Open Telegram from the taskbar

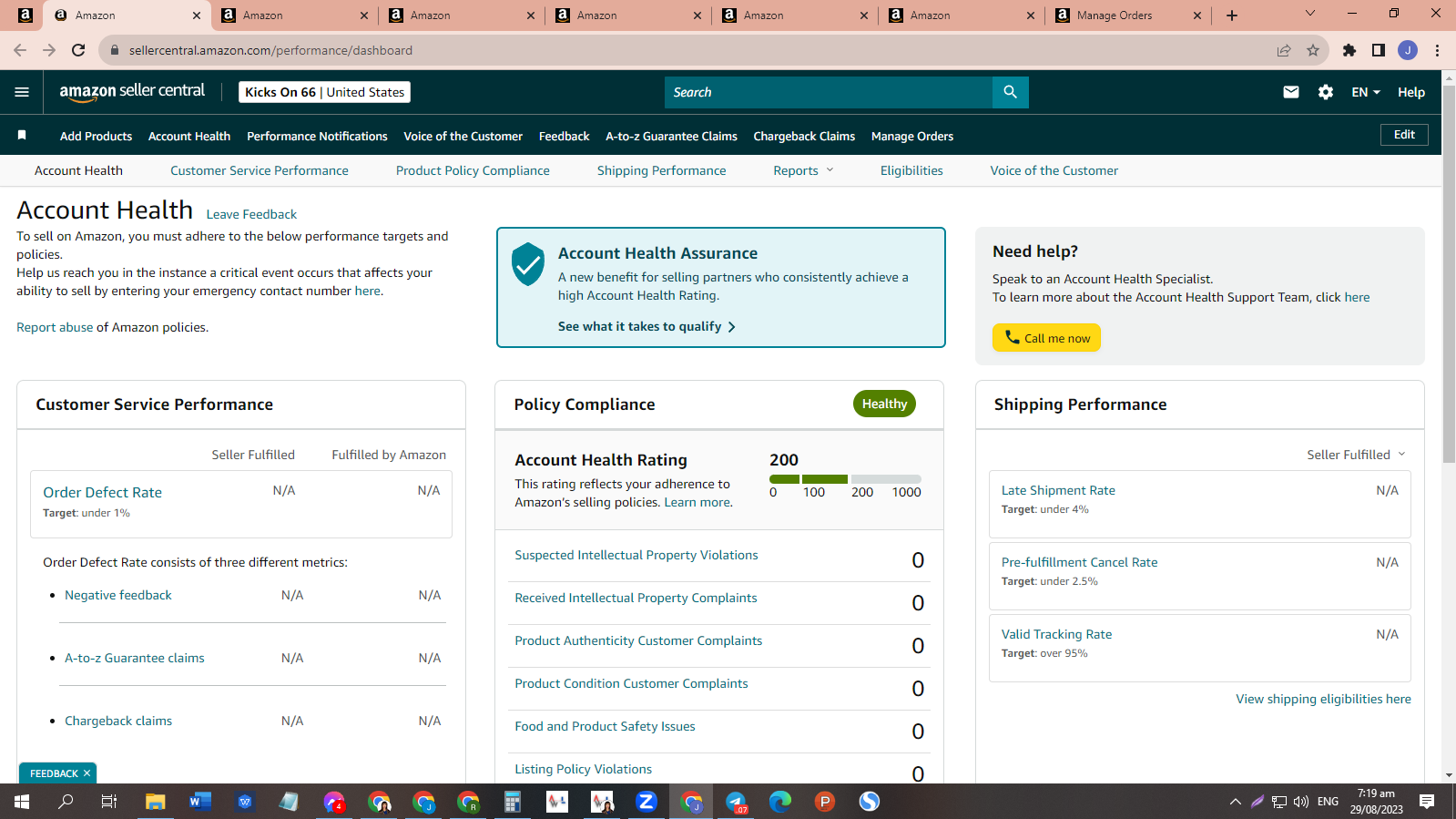(x=736, y=802)
